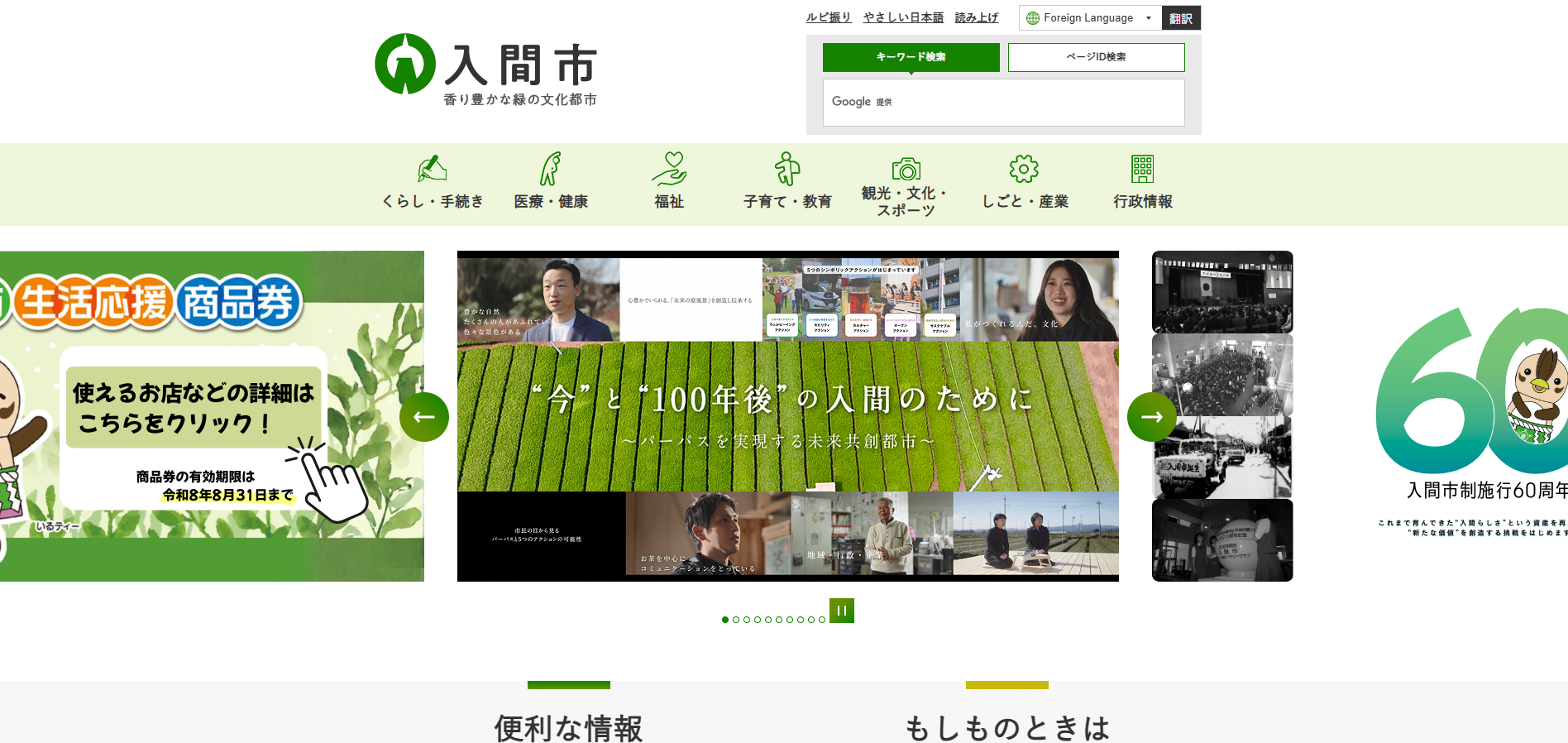Switch to the fourth slide indicator dot

coord(758,620)
